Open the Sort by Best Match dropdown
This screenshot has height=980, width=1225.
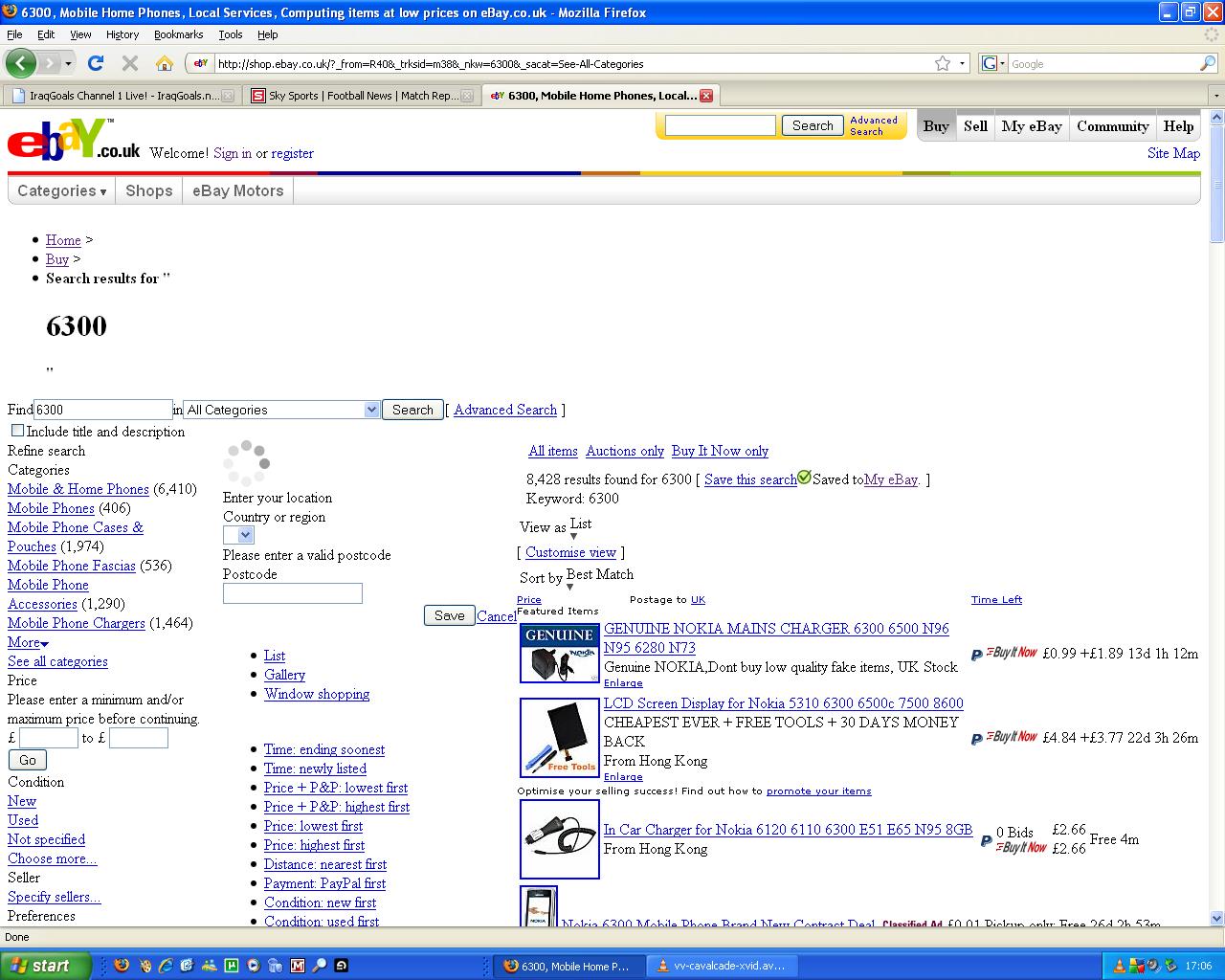[600, 578]
